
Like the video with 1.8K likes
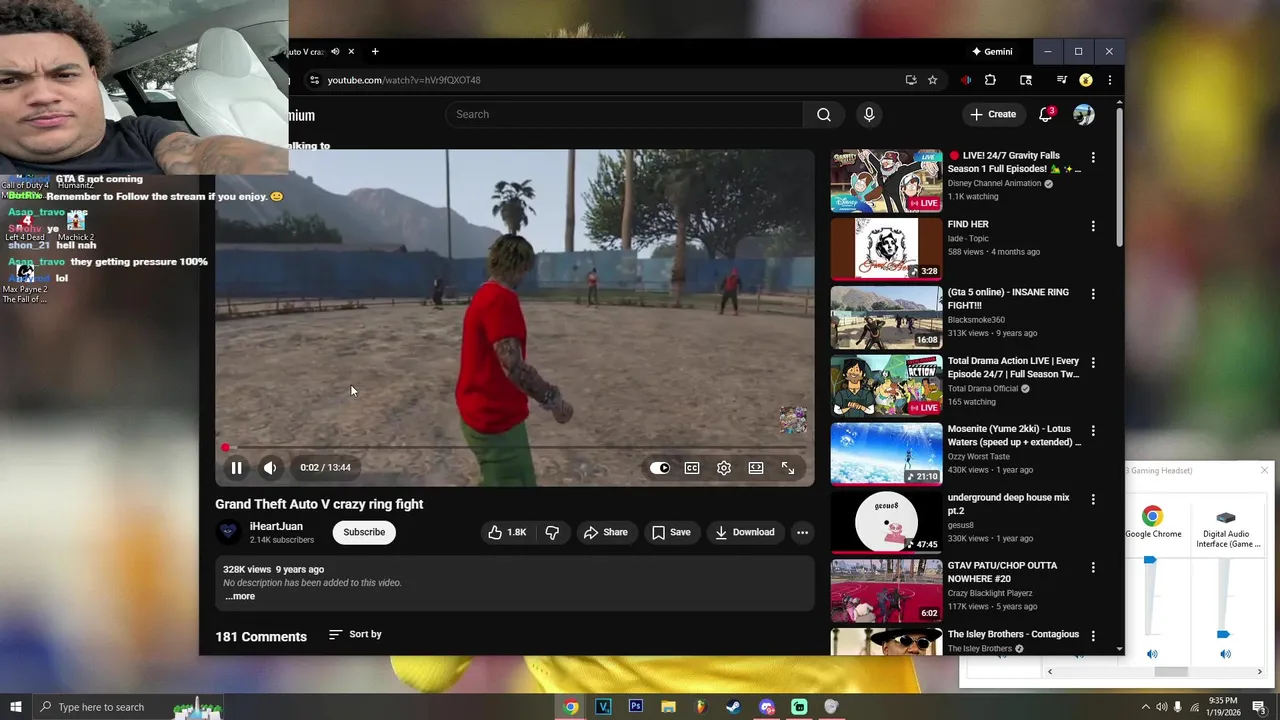(507, 532)
